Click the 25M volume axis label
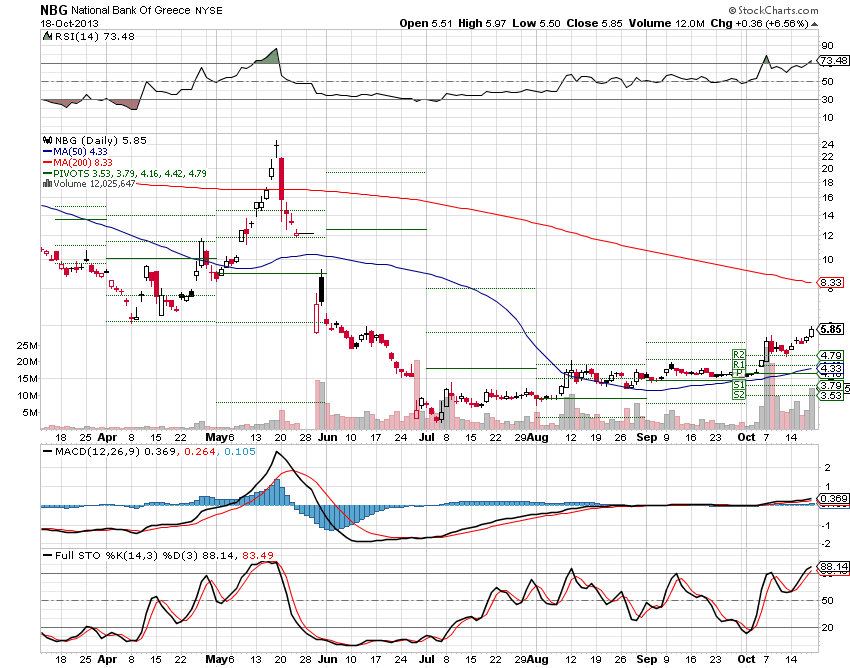This screenshot has height=668, width=850. click(x=27, y=346)
